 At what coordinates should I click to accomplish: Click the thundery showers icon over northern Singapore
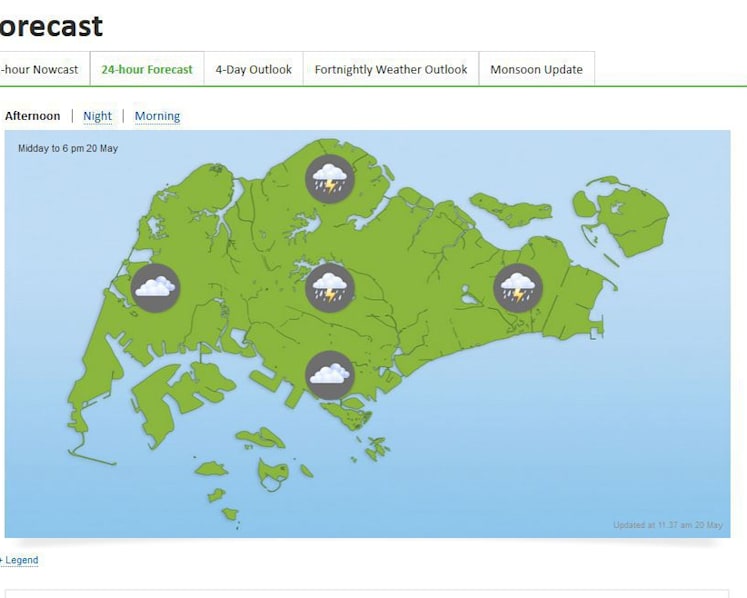pyautogui.click(x=330, y=179)
